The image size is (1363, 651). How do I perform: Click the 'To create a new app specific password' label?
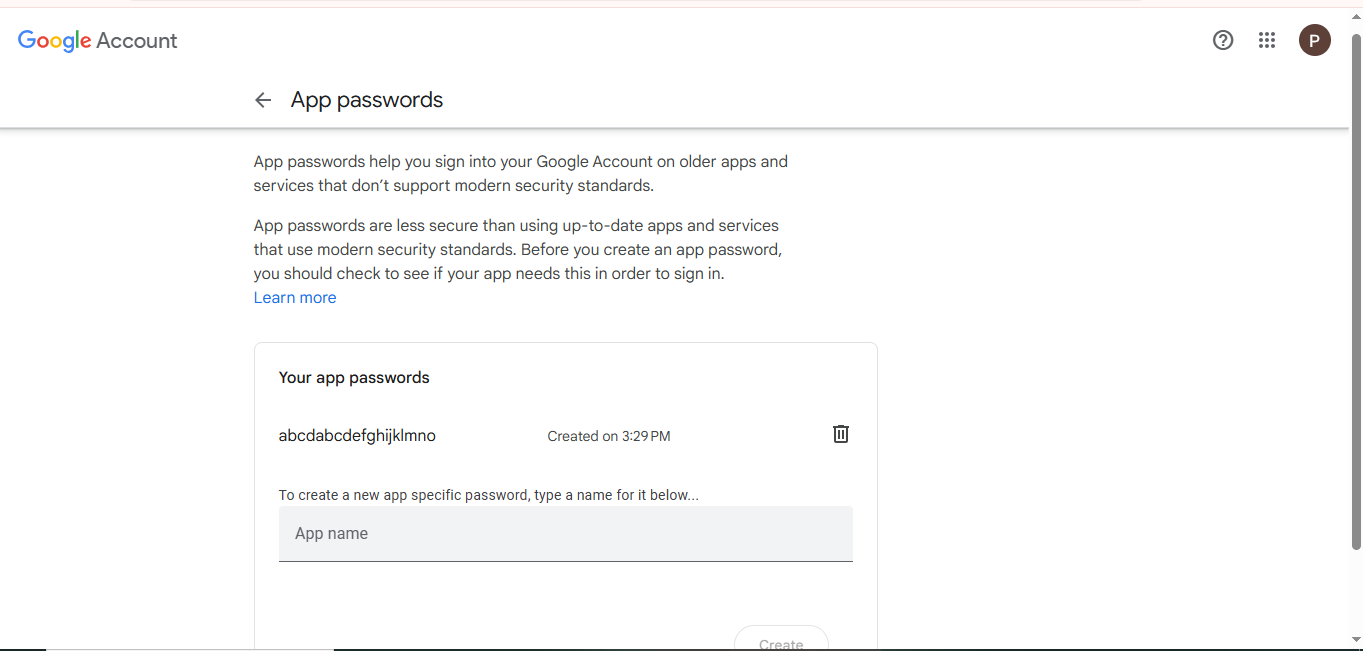tap(488, 495)
